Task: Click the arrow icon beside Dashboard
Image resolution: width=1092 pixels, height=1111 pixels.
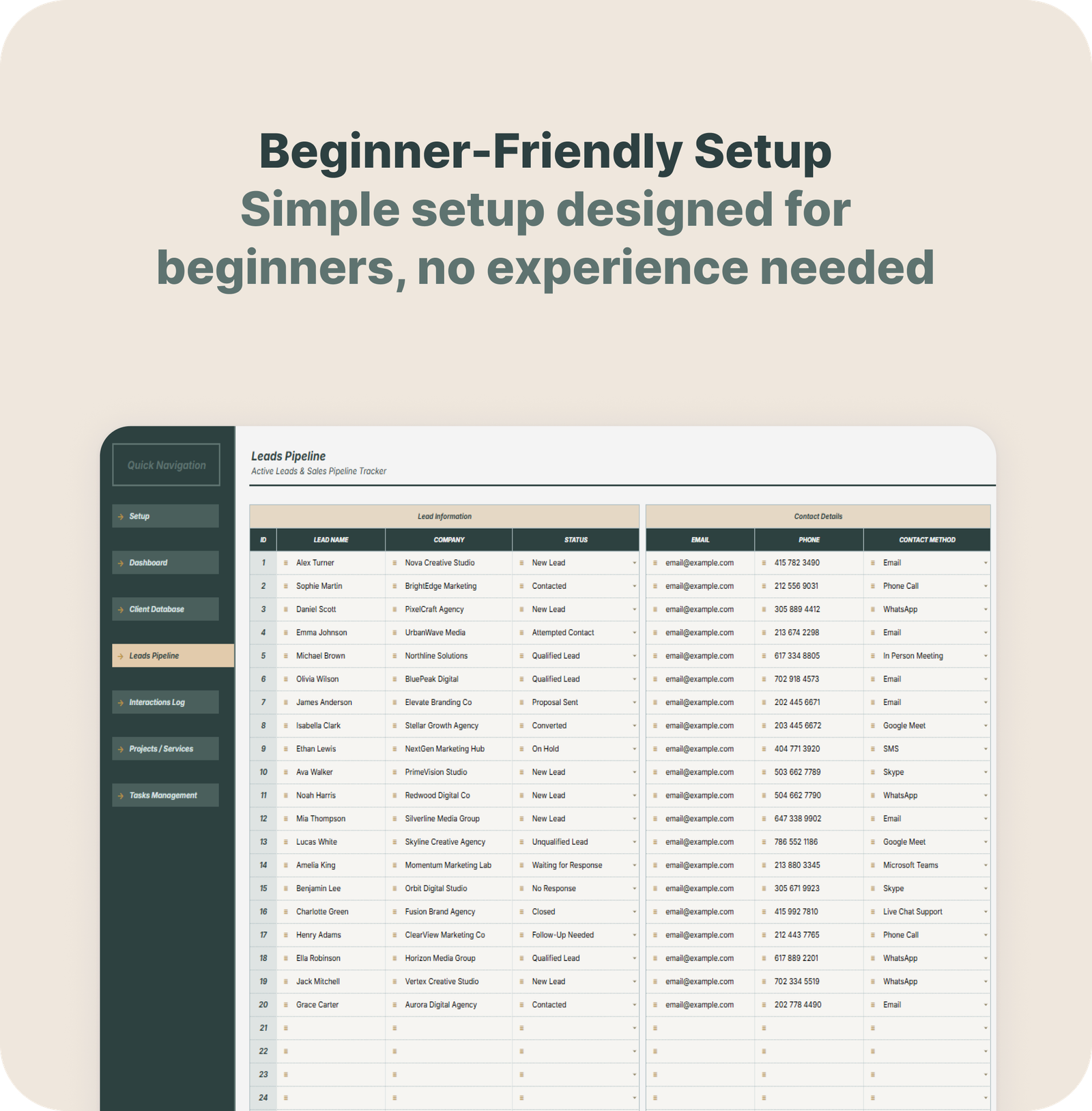Action: [121, 563]
